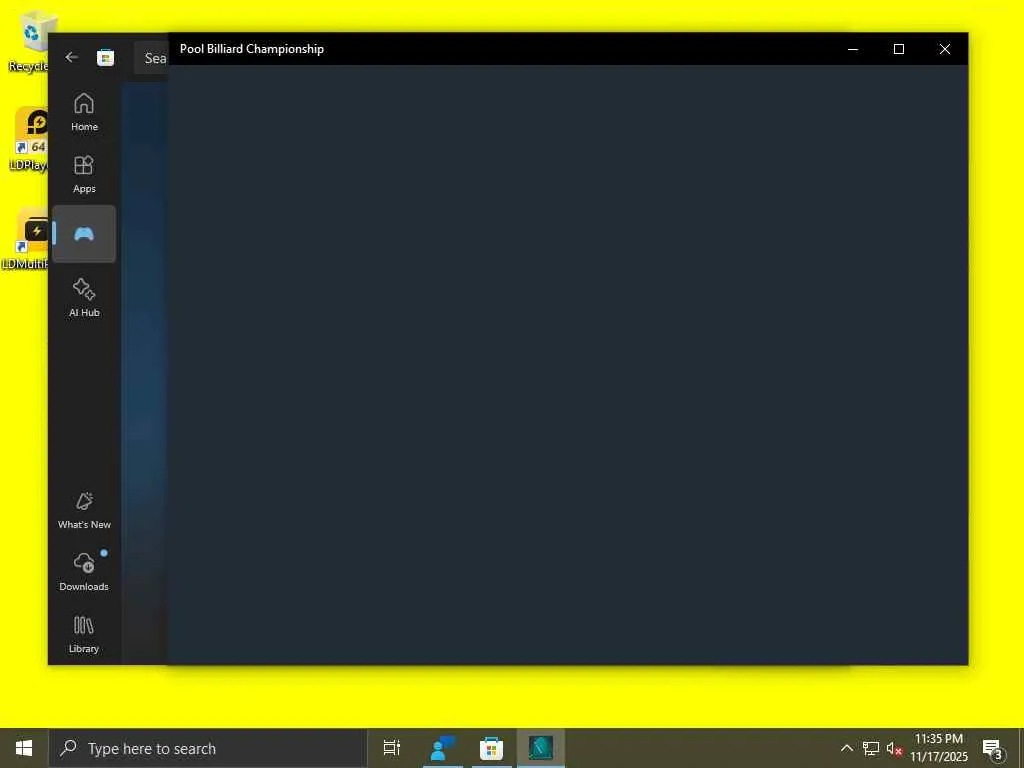Open network status tray icon

(871, 748)
